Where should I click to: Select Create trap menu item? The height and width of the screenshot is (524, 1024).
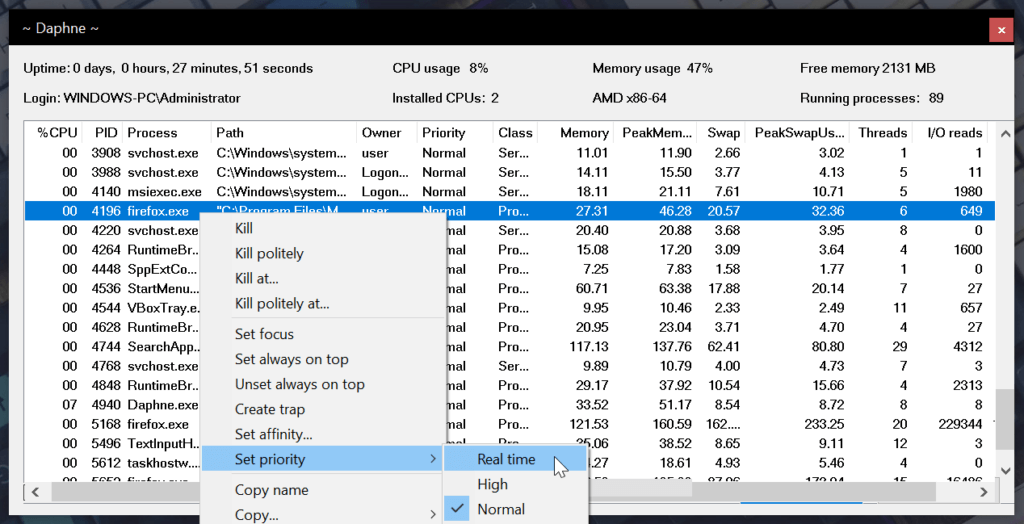[x=269, y=409]
